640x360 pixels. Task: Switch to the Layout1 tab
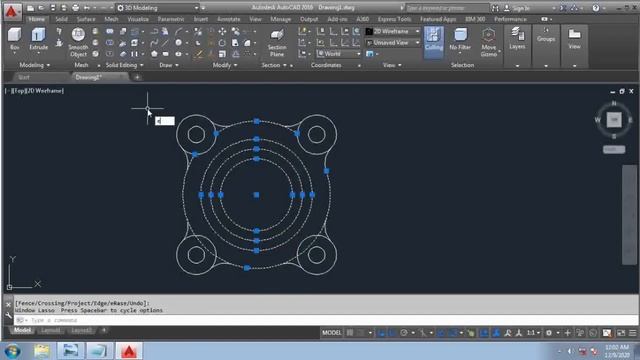click(51, 330)
